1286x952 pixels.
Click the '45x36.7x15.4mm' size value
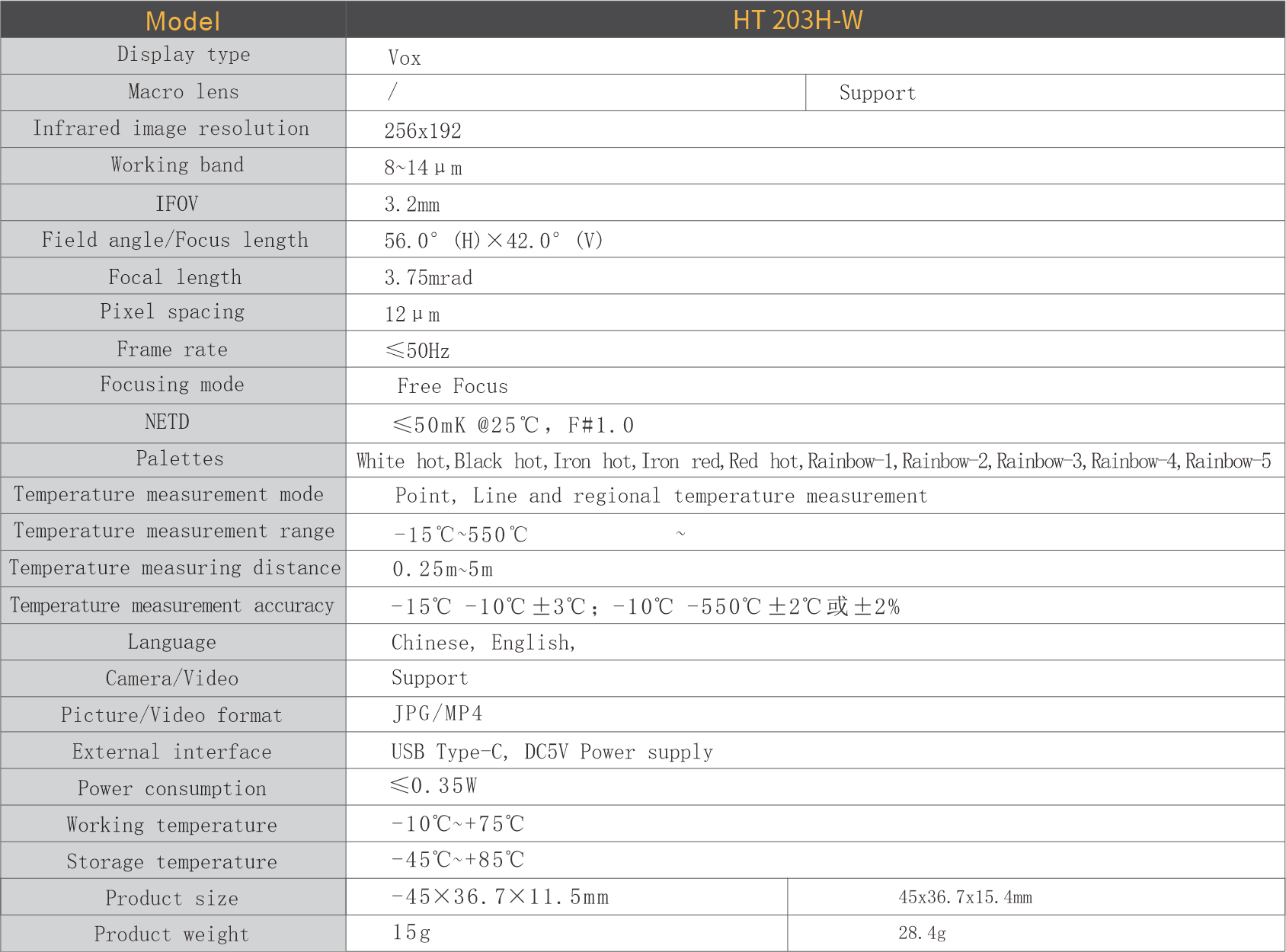(965, 898)
